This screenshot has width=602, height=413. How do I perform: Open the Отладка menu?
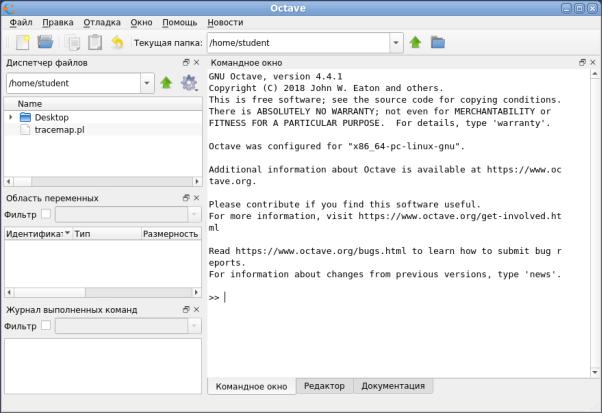tap(102, 22)
